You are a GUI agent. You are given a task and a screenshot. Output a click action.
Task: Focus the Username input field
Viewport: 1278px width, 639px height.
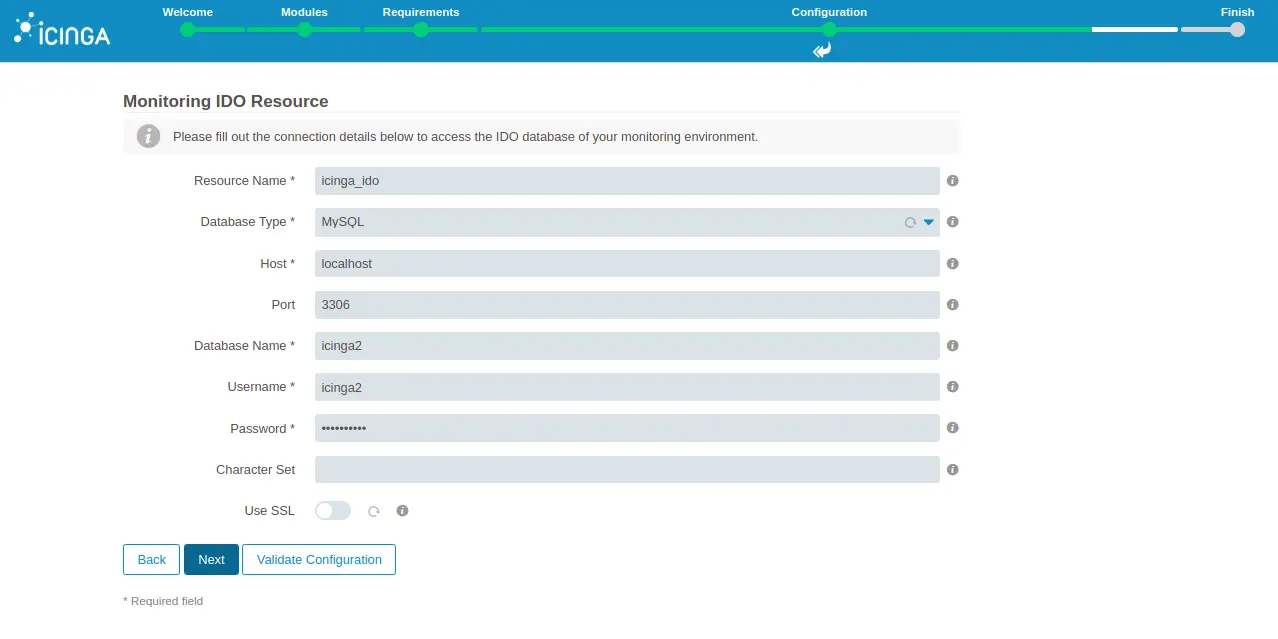[x=627, y=387]
